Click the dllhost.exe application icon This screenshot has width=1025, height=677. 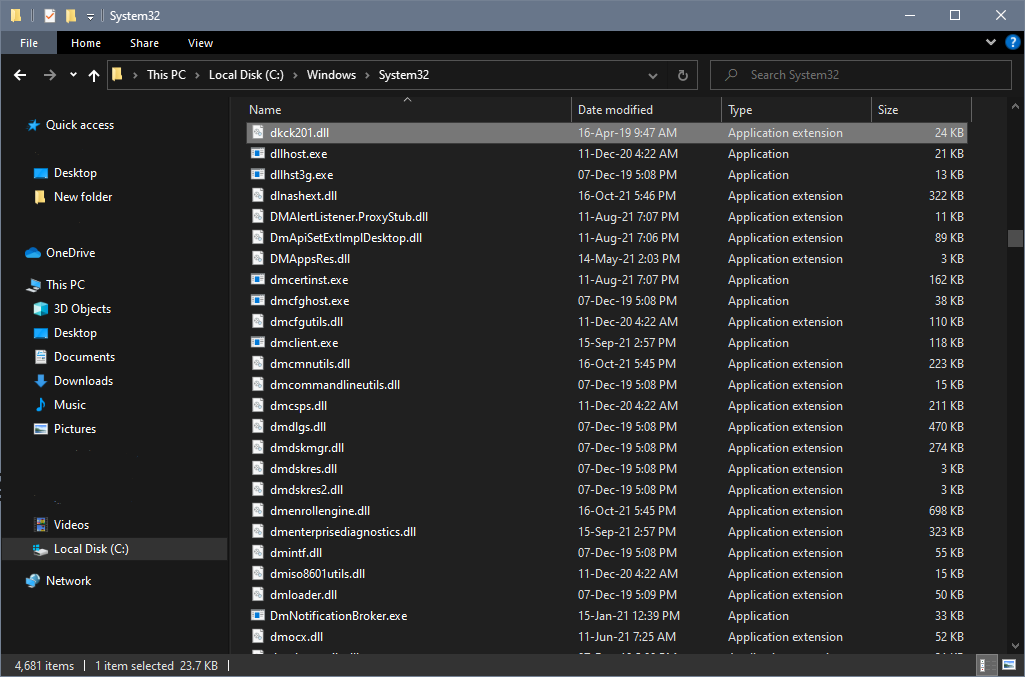[x=258, y=154]
